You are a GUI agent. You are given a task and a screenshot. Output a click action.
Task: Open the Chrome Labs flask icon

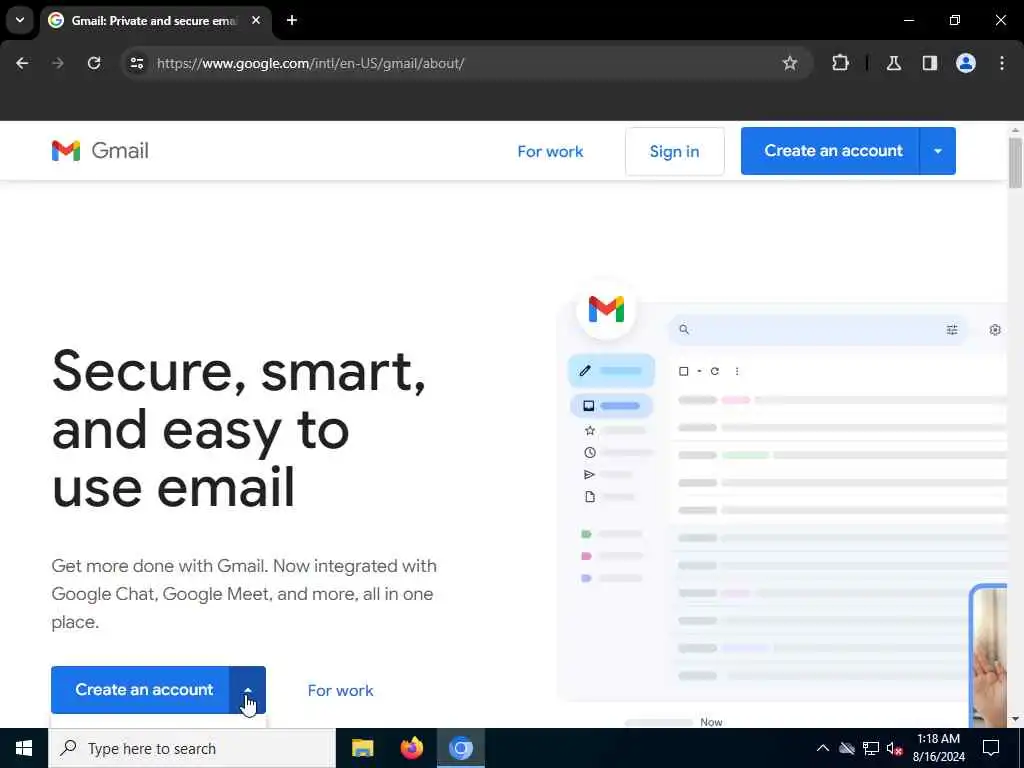tap(893, 63)
